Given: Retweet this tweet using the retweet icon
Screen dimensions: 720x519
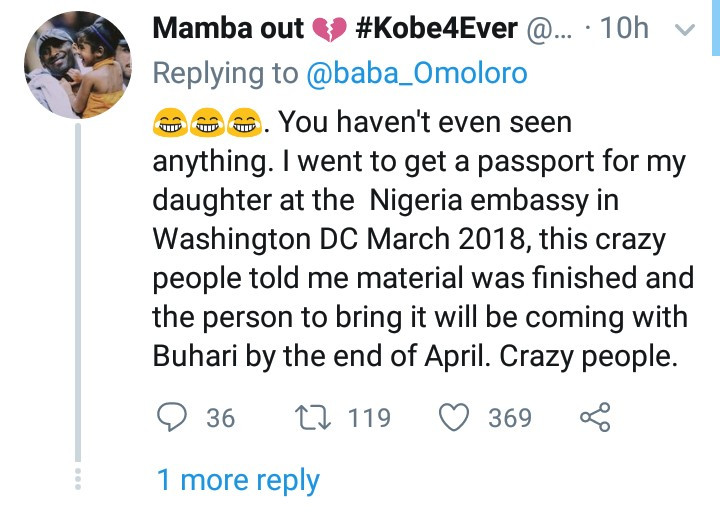Looking at the screenshot, I should 317,417.
